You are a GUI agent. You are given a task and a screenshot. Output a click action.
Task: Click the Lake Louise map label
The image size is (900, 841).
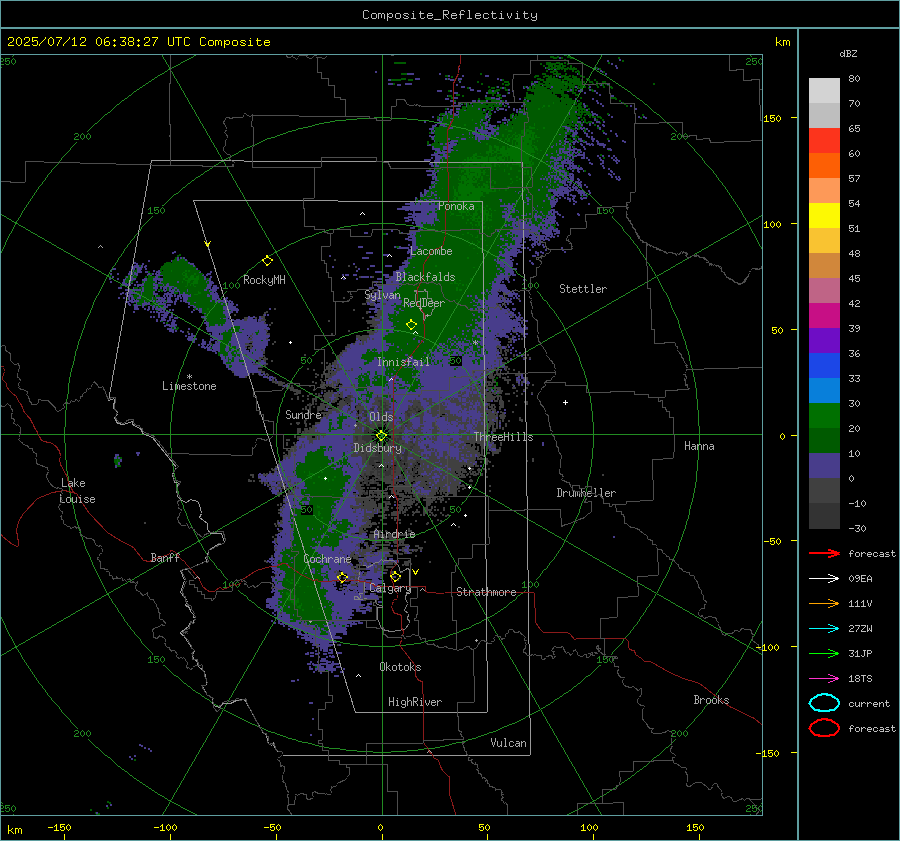point(77,491)
